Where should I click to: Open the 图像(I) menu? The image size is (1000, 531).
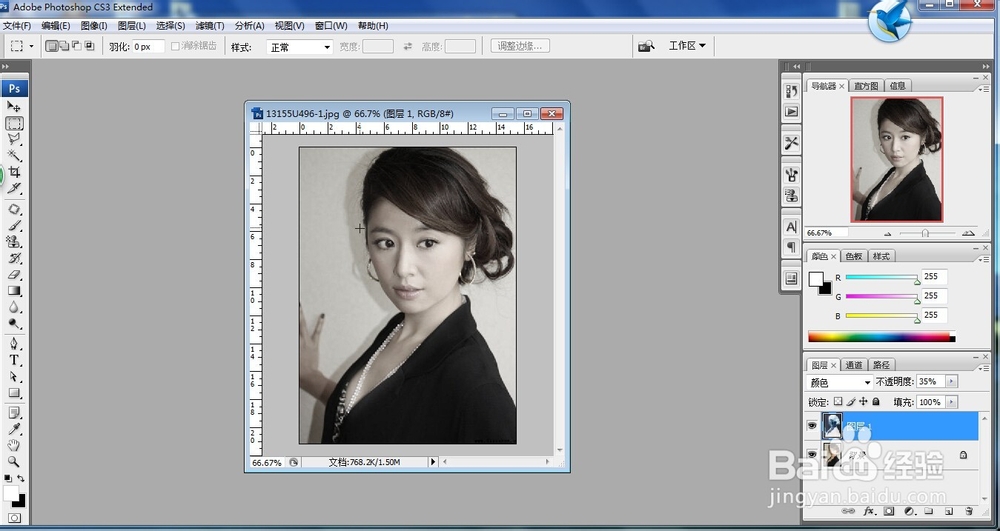94,25
